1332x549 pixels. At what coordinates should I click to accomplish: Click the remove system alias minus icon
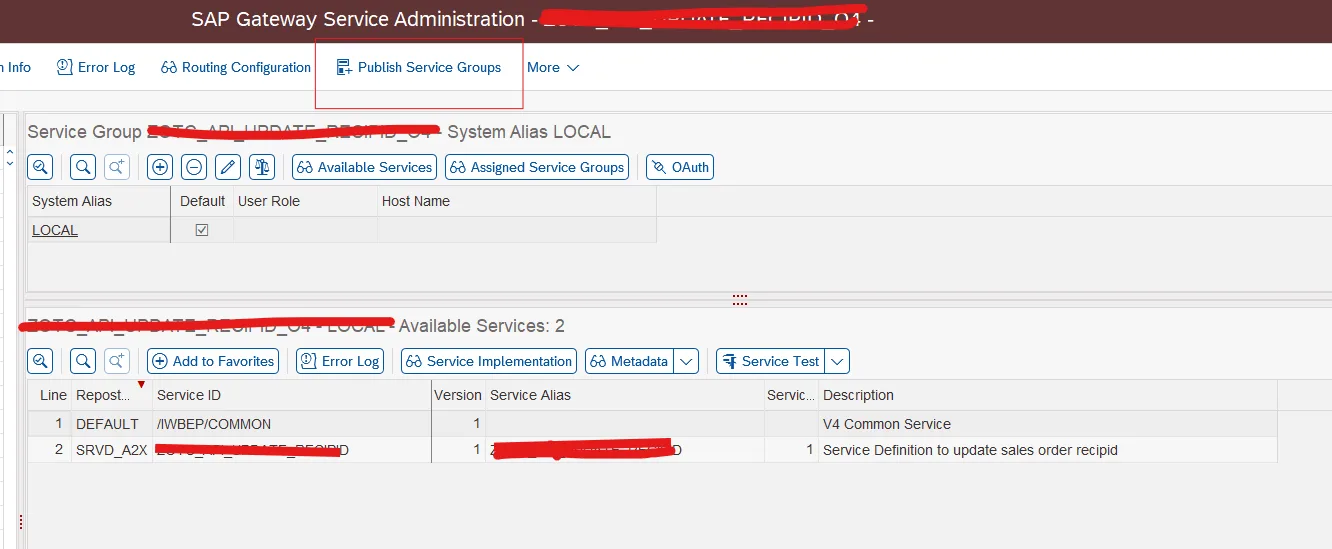click(194, 167)
